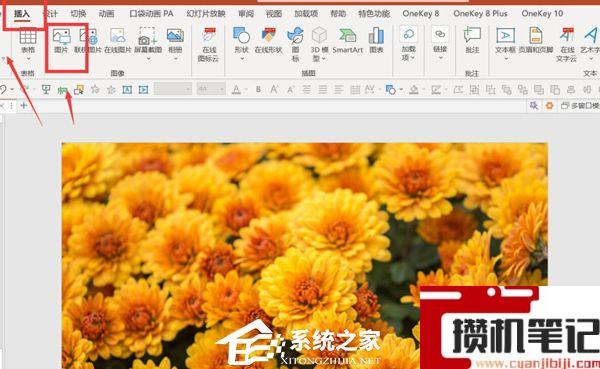
Task: Open the OneKey 8 Plus tab
Action: pos(480,14)
